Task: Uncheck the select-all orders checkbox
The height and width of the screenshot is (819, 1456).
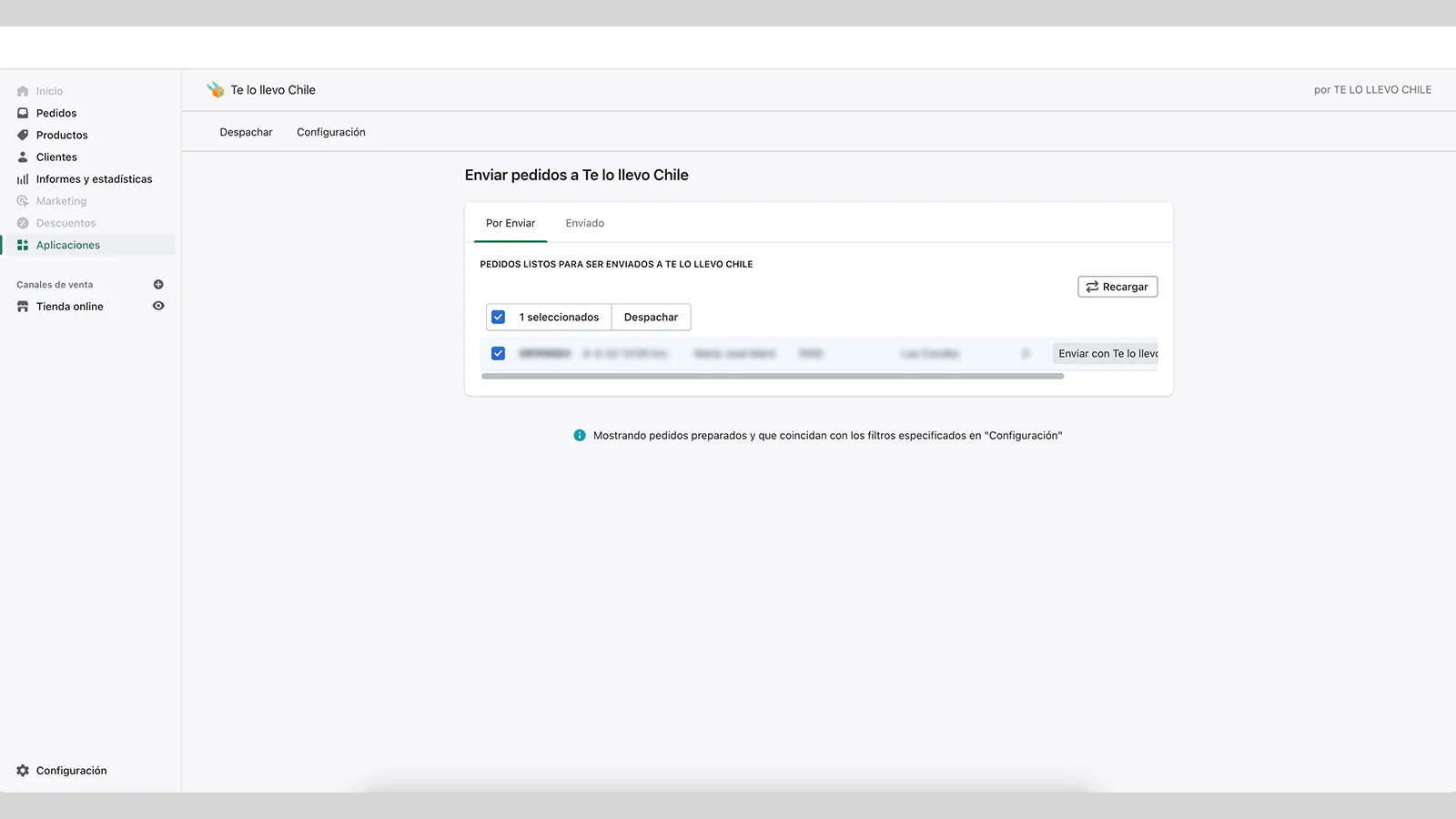Action: coord(499,318)
